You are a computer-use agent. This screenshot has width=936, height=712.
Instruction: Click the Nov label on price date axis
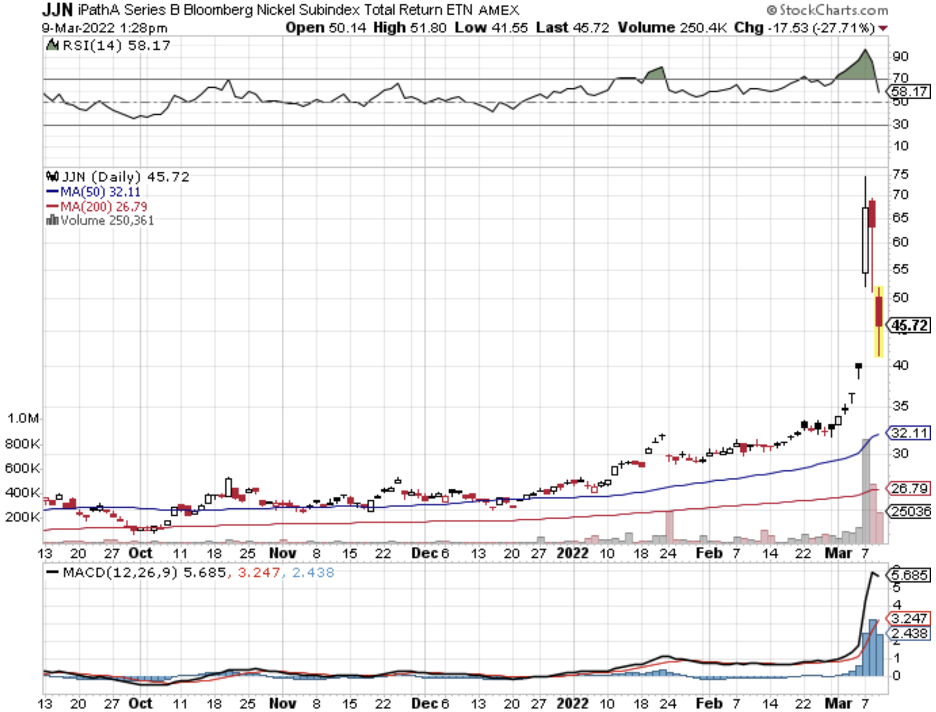282,553
